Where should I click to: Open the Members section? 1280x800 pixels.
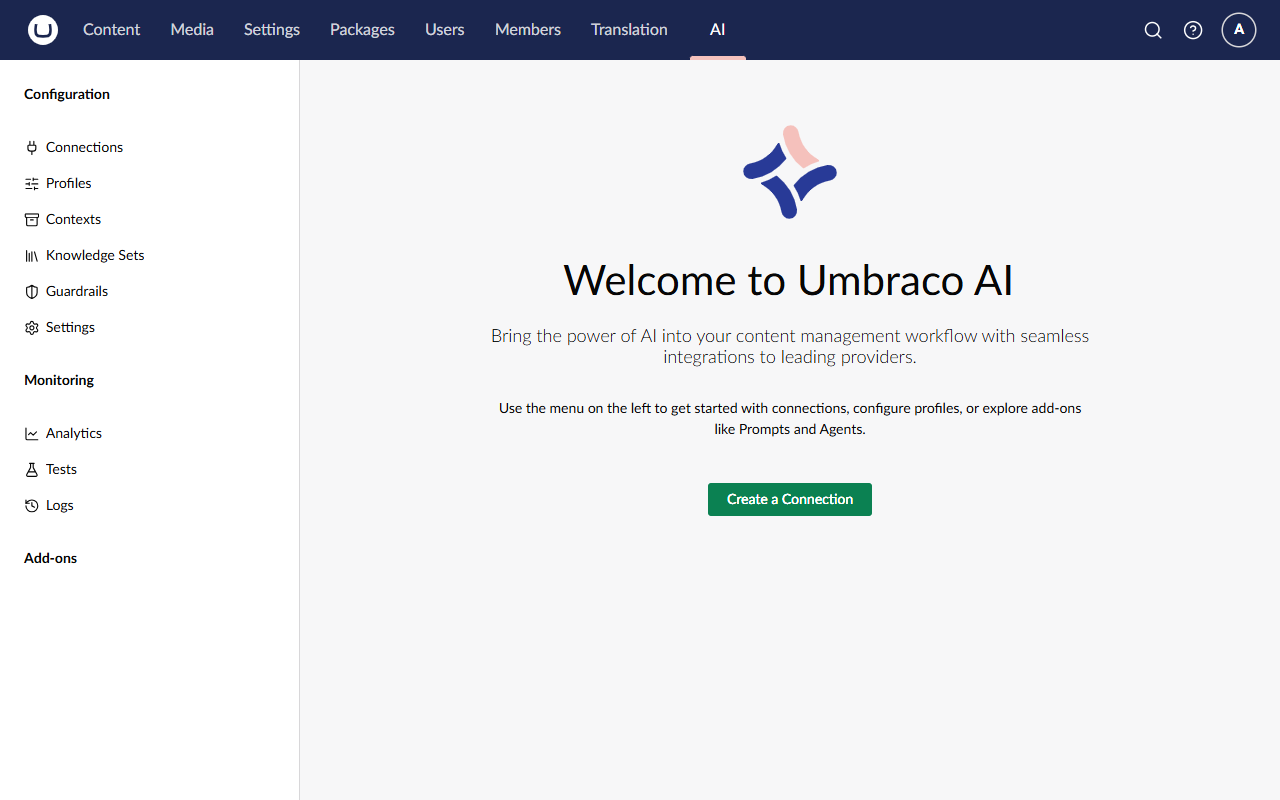coord(528,30)
